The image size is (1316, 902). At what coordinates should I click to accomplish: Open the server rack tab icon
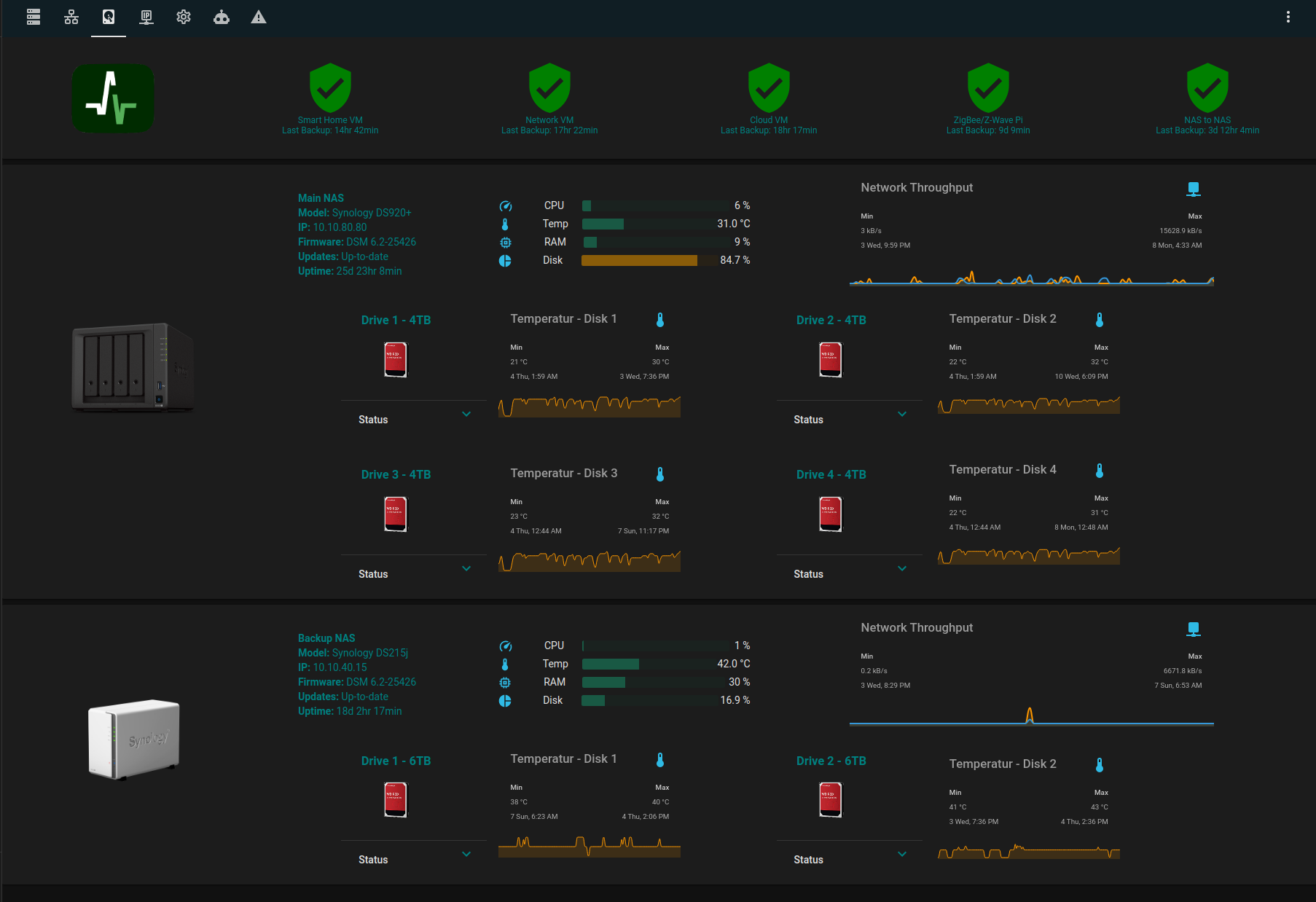(x=34, y=17)
